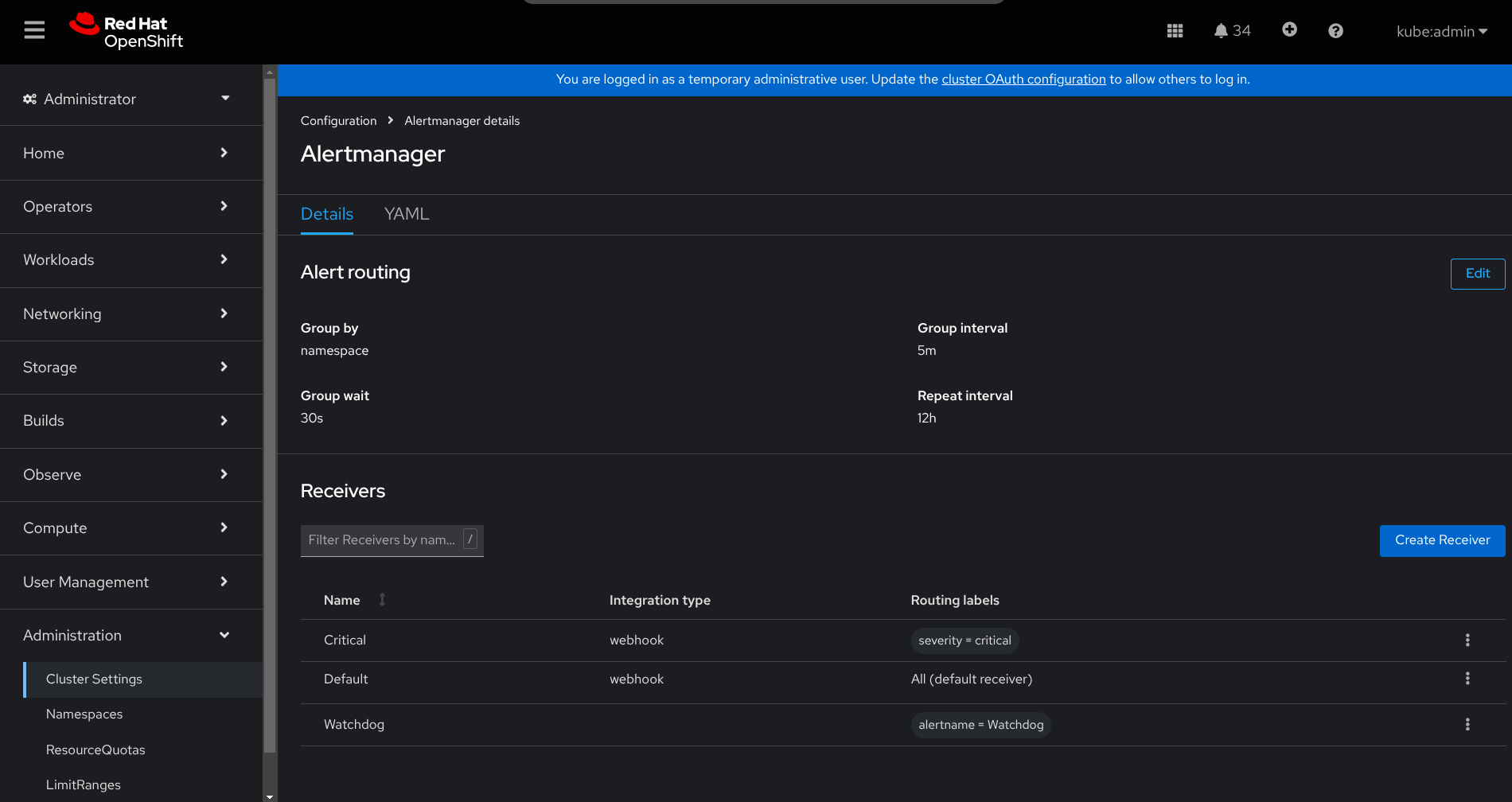
Task: Open the kube:admin user dropdown
Action: (1441, 32)
